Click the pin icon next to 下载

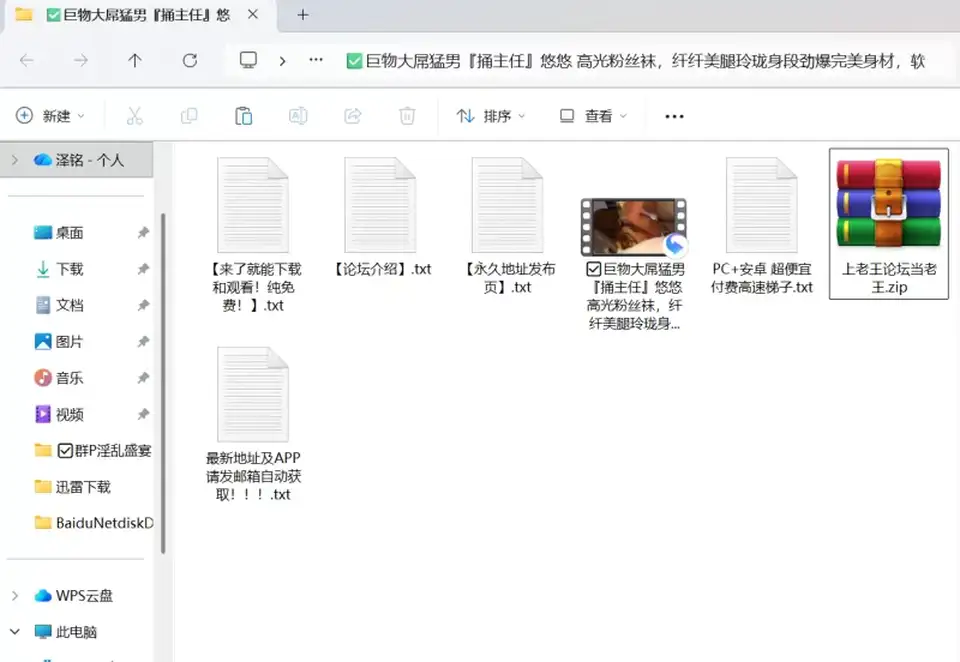(143, 269)
